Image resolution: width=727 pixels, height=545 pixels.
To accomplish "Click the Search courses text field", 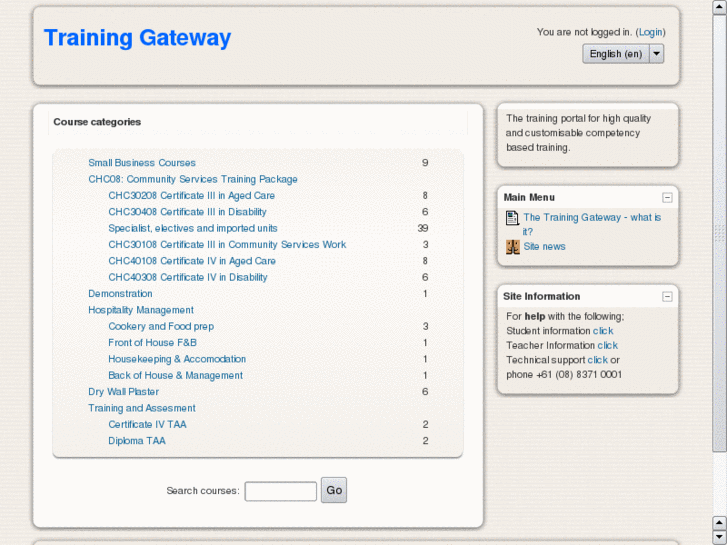I will click(281, 491).
